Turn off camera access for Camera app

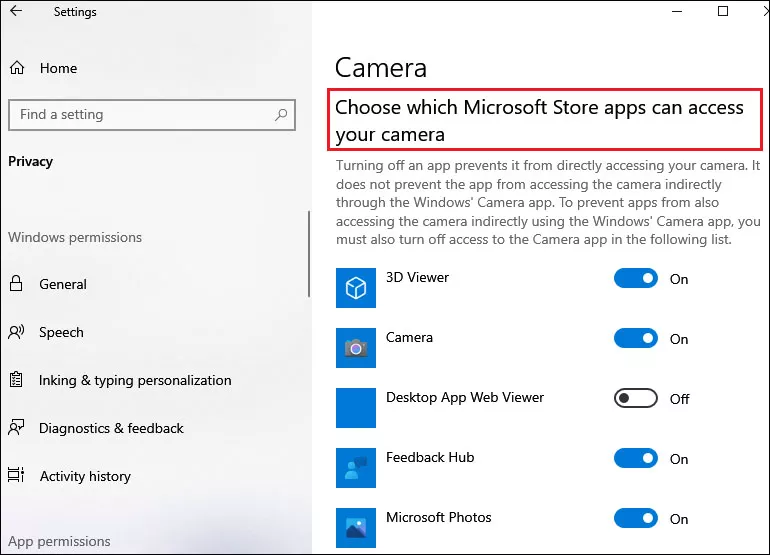click(x=635, y=338)
